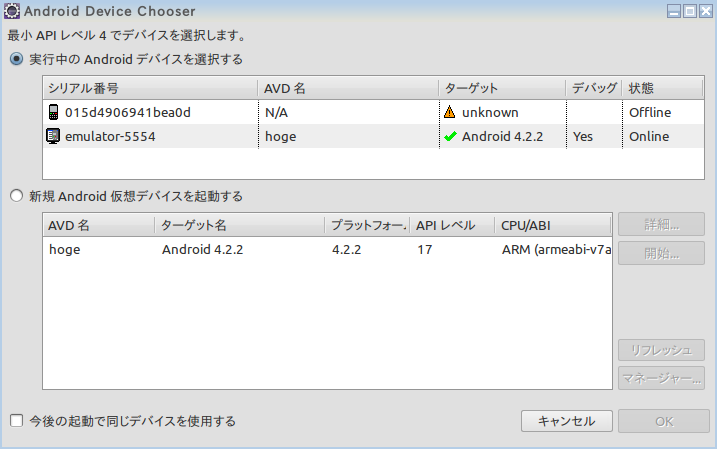Viewport: 717px width, 449px height.
Task: Sort by the CPU/ABI column header
Action: pos(553,225)
